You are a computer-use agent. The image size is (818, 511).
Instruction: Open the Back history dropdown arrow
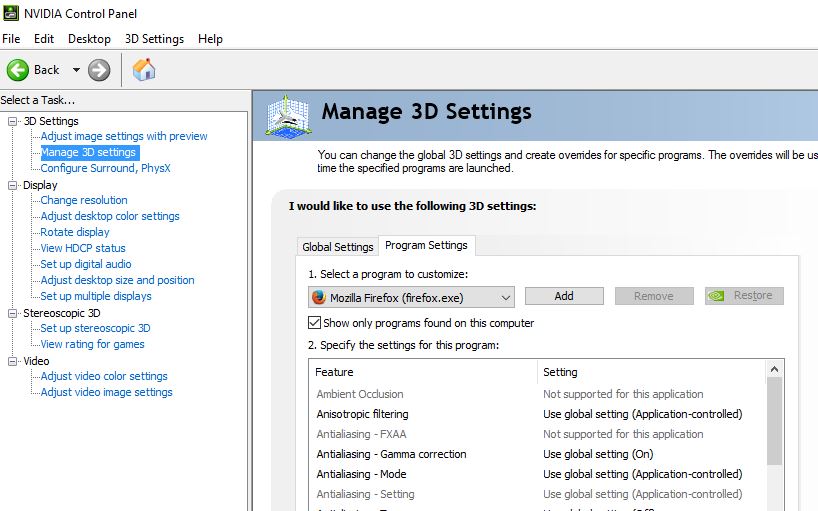76,70
